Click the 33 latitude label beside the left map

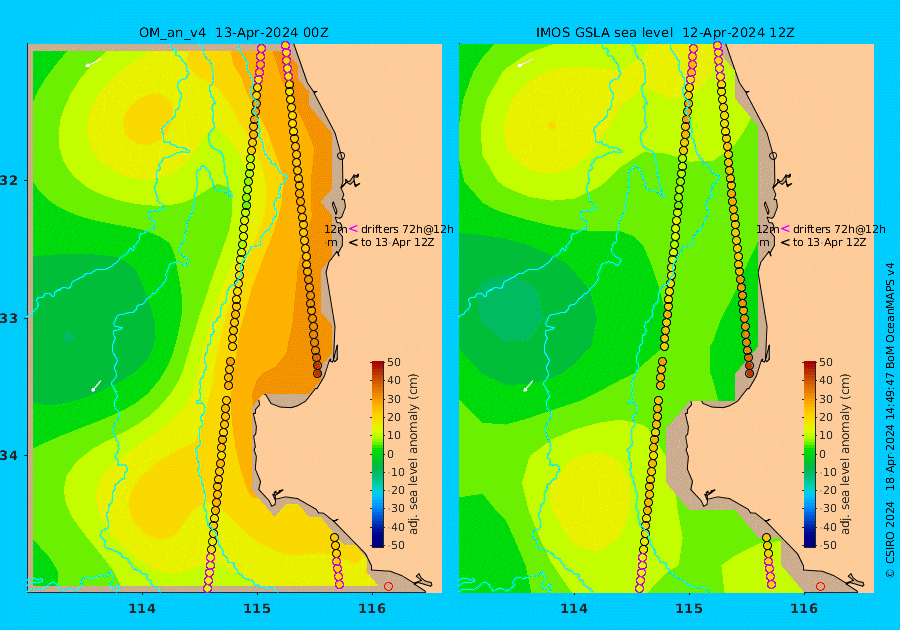click(x=9, y=318)
